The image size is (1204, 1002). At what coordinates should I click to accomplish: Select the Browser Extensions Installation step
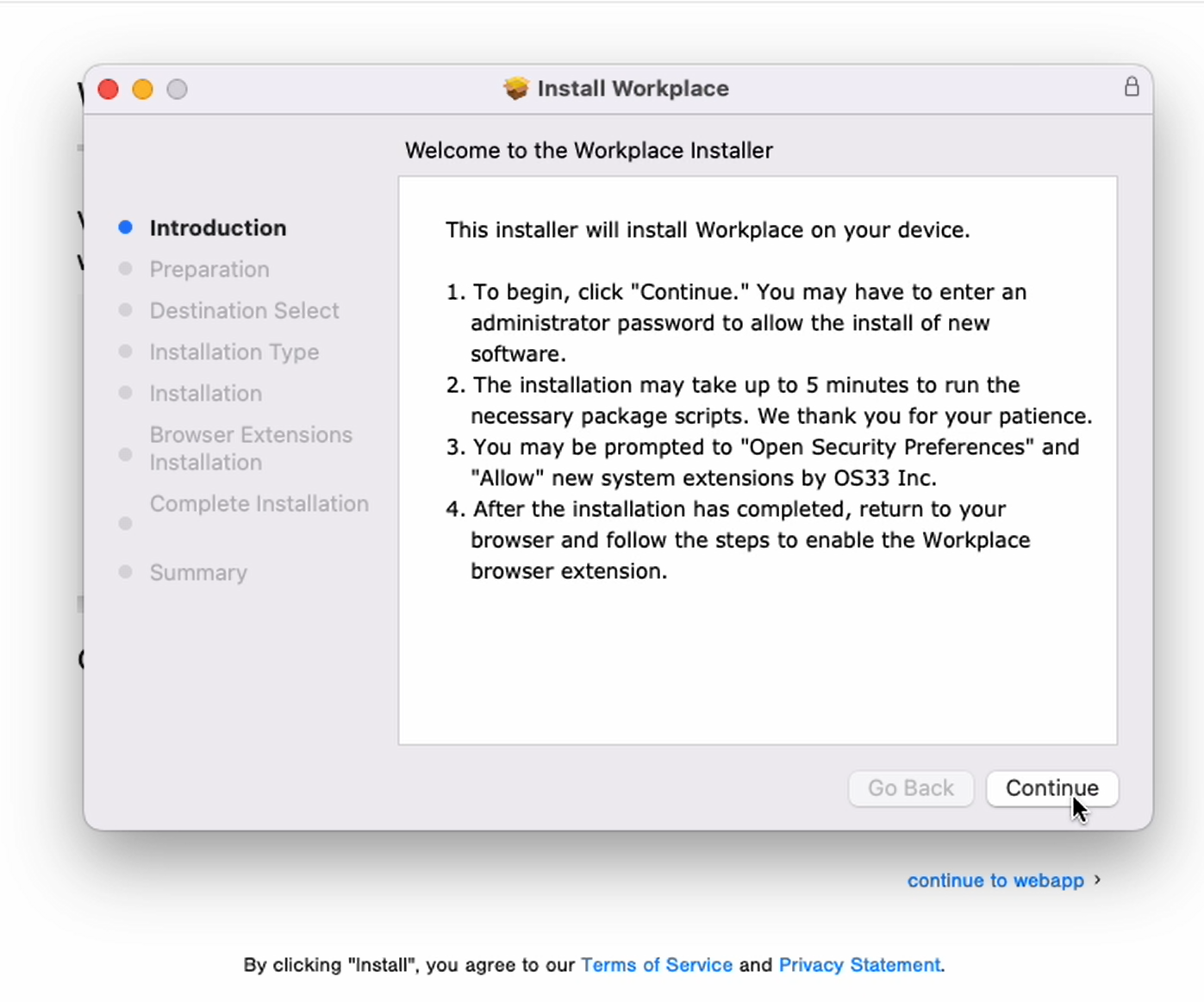click(250, 448)
